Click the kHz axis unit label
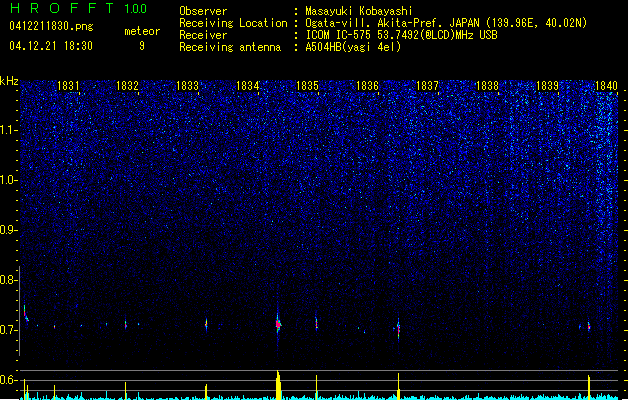This screenshot has height=400, width=629. (x=9, y=81)
